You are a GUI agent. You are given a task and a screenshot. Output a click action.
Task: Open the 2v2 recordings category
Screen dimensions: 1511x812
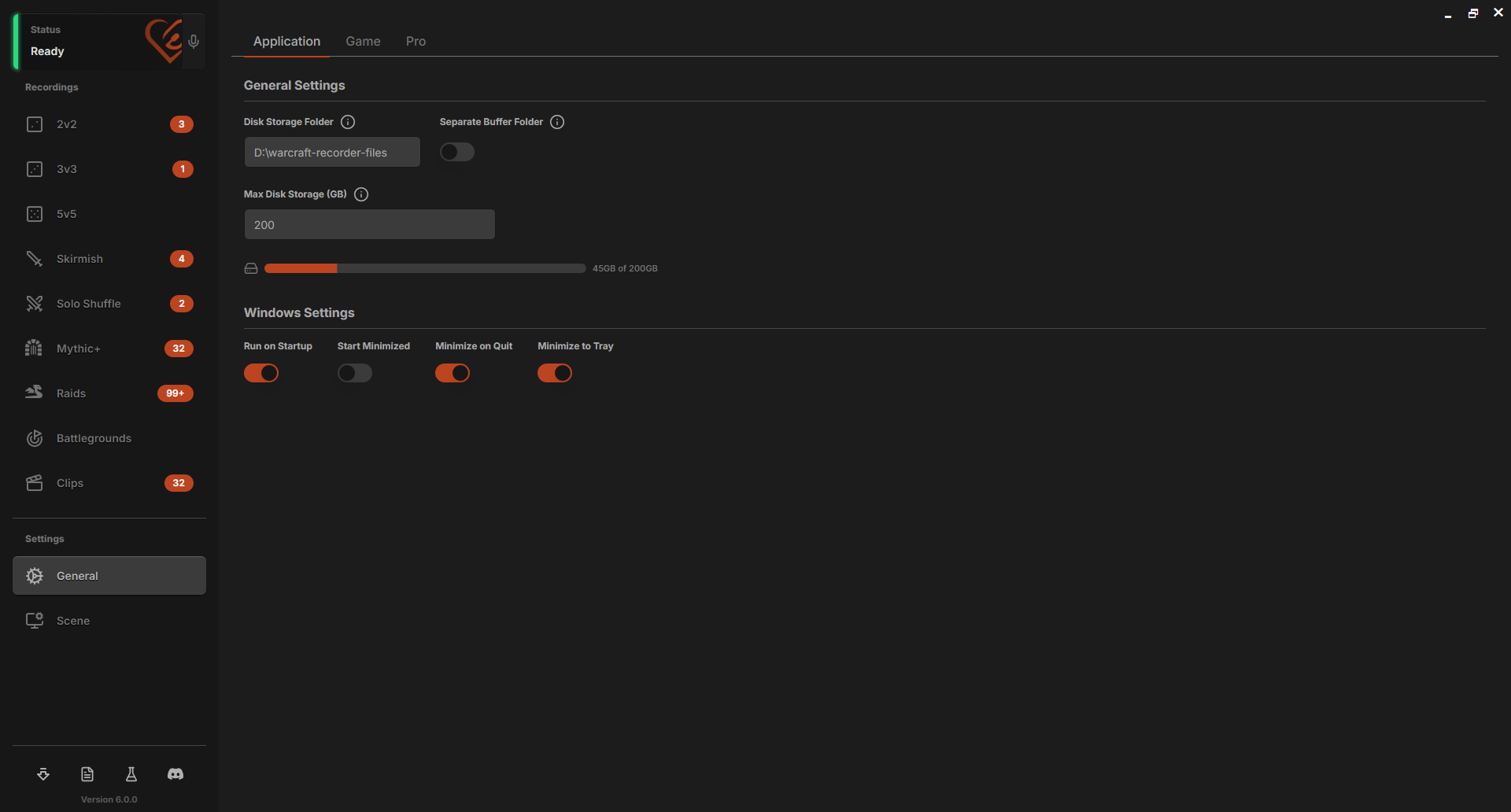(109, 124)
